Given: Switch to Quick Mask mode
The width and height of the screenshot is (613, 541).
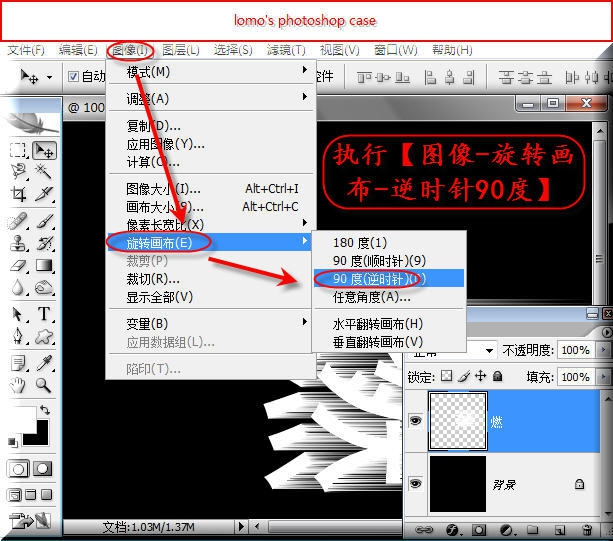Looking at the screenshot, I should click(43, 468).
